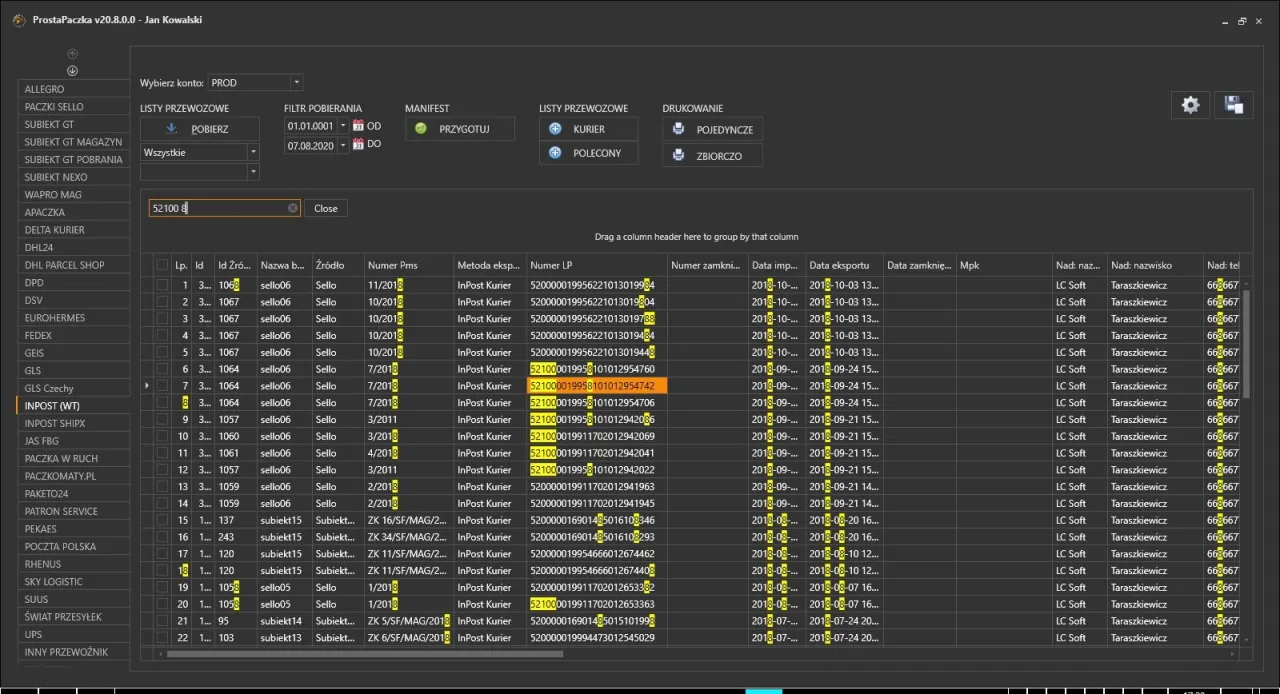Click the Close button next to search

(x=326, y=208)
